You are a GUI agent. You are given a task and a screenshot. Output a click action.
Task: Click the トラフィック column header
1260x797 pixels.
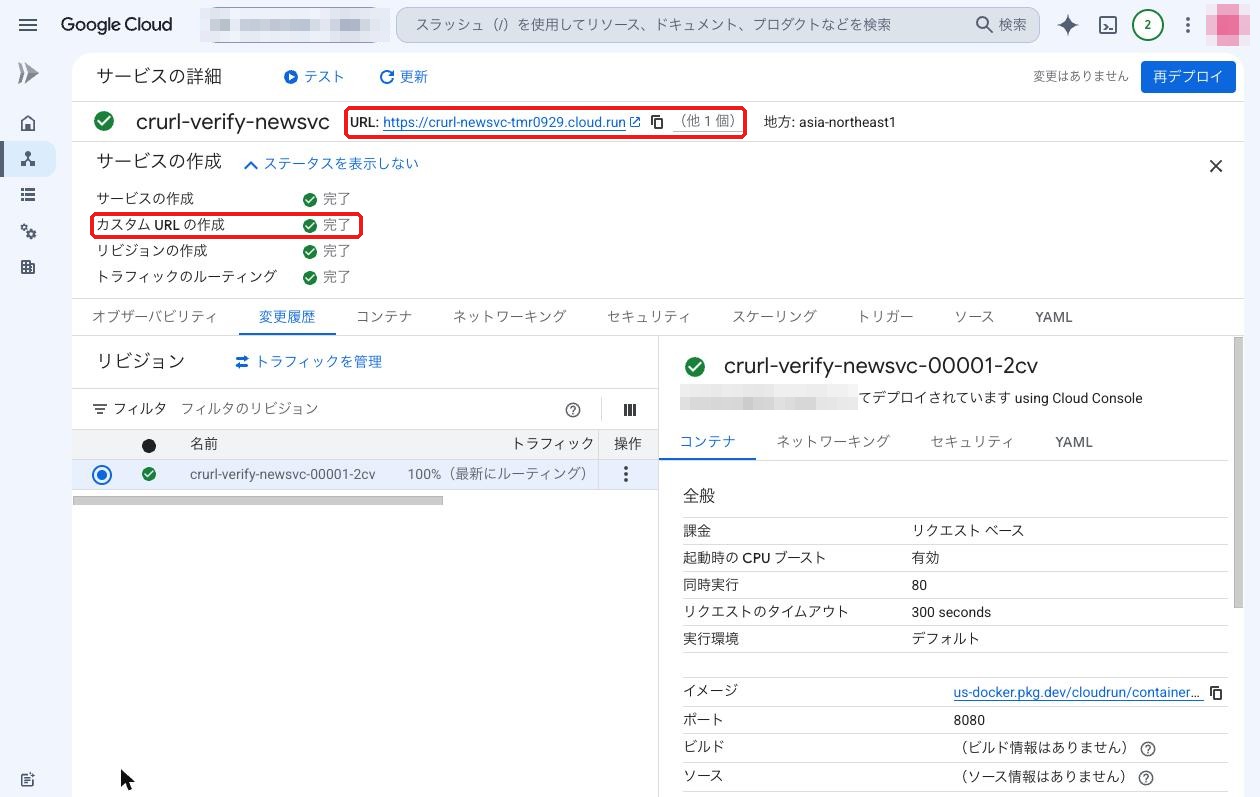click(x=553, y=444)
